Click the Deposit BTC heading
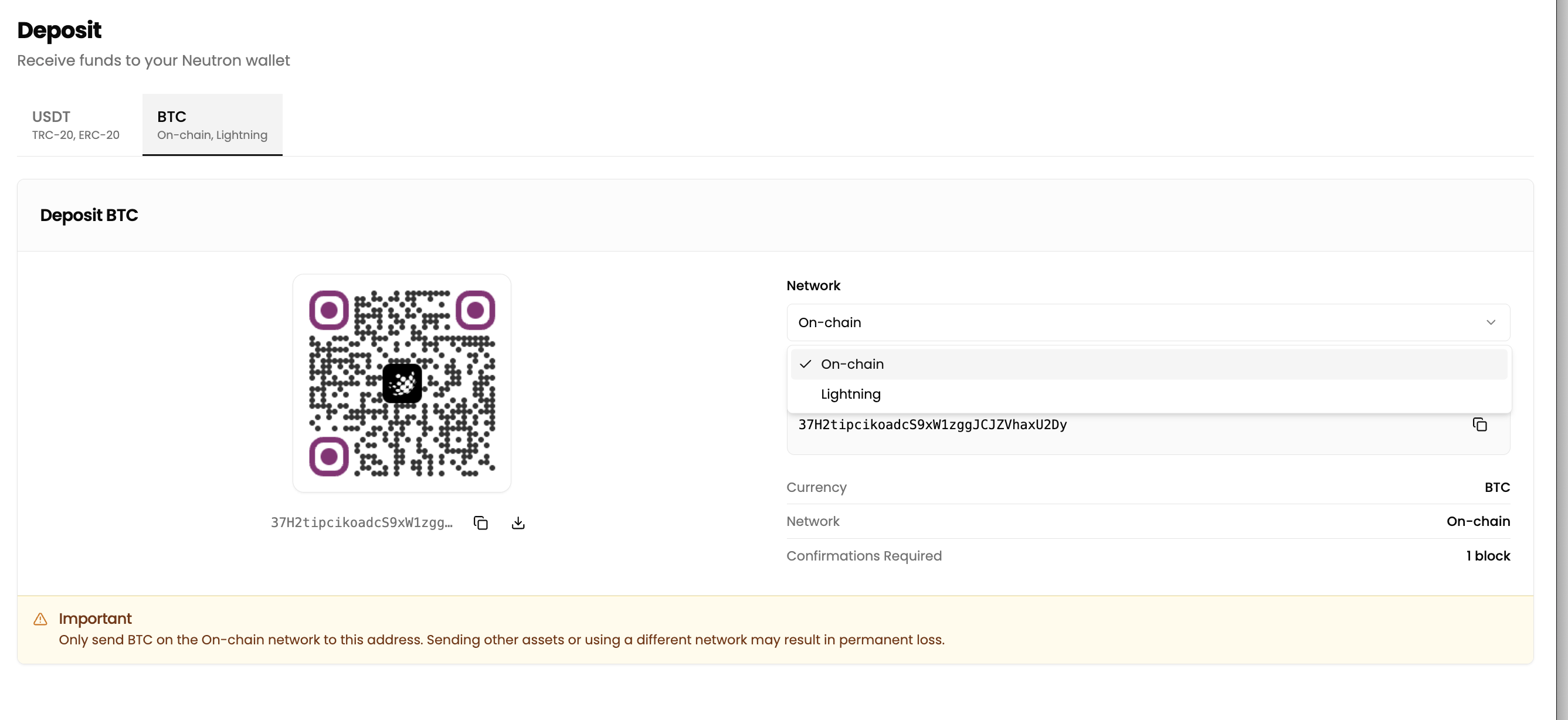 (89, 215)
